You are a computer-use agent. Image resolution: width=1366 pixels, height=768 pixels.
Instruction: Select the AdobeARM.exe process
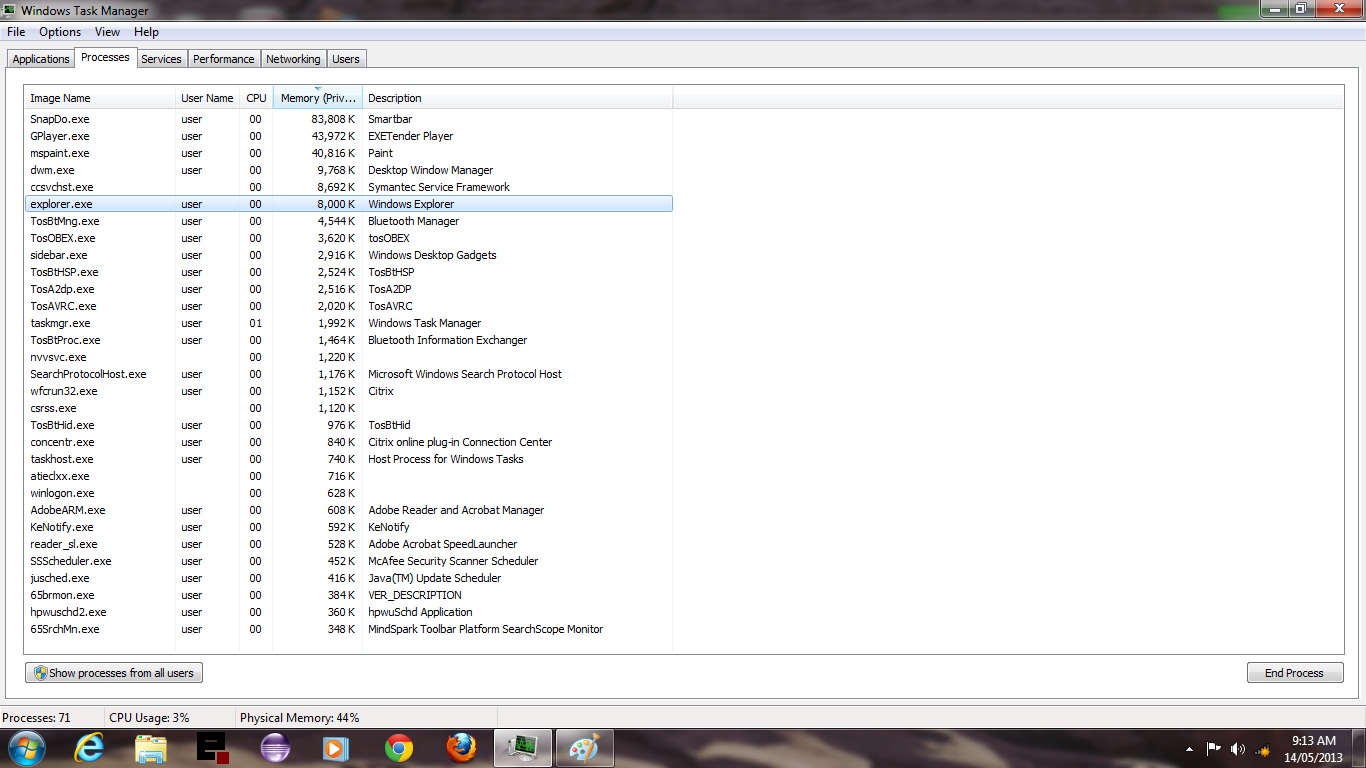(349, 510)
